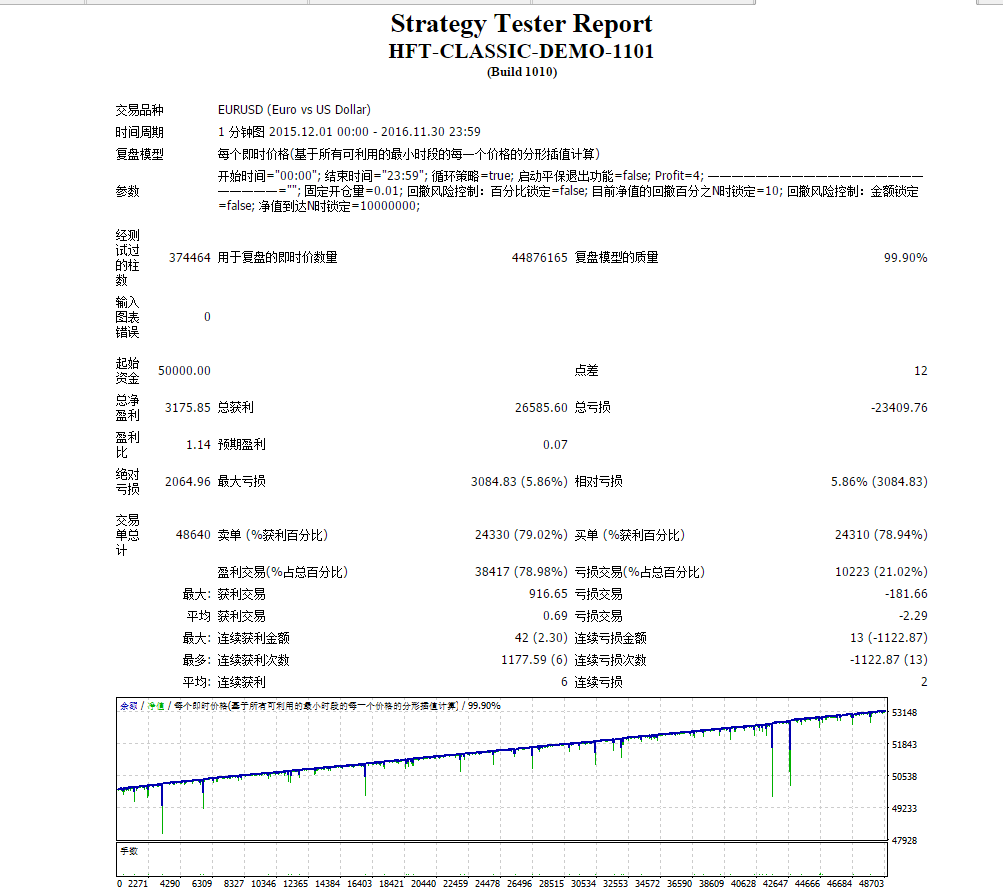
Task: Click the blue 余额 legend label
Action: [x=129, y=706]
